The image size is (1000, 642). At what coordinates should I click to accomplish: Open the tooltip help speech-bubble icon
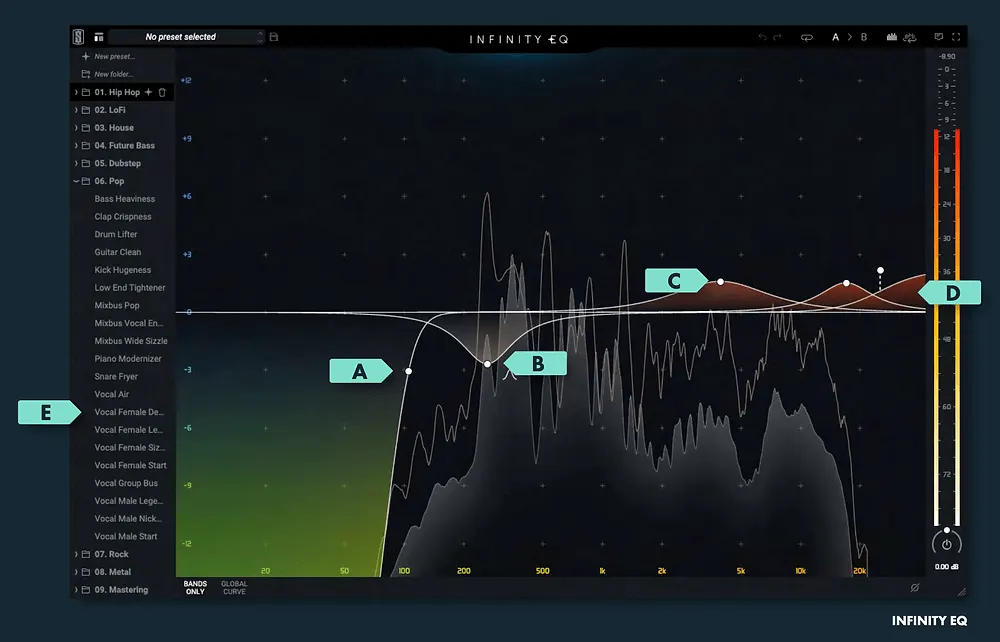[939, 37]
